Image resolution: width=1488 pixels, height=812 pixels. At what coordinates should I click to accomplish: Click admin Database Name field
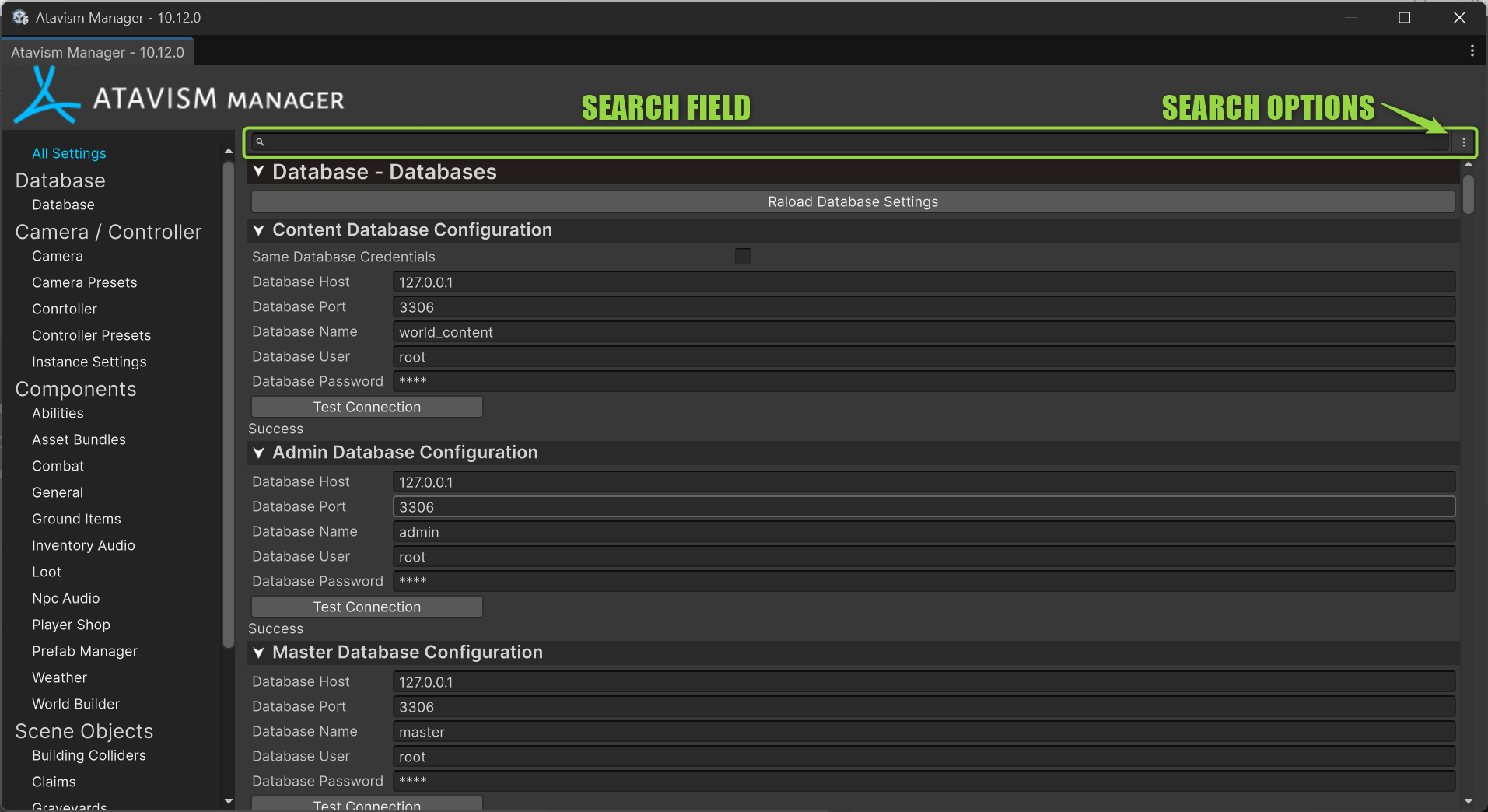[x=924, y=531]
